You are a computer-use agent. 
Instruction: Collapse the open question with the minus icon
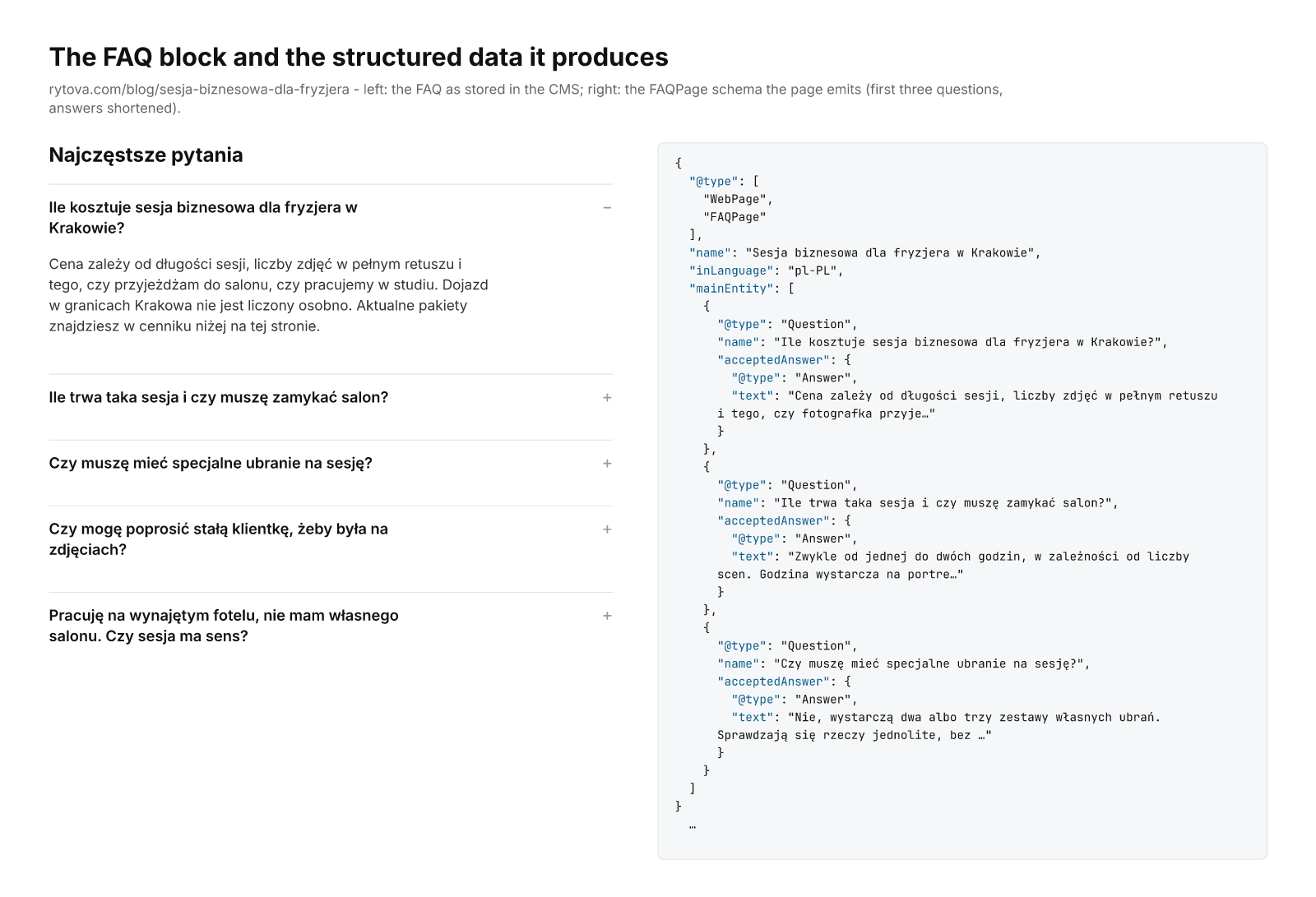tap(607, 208)
